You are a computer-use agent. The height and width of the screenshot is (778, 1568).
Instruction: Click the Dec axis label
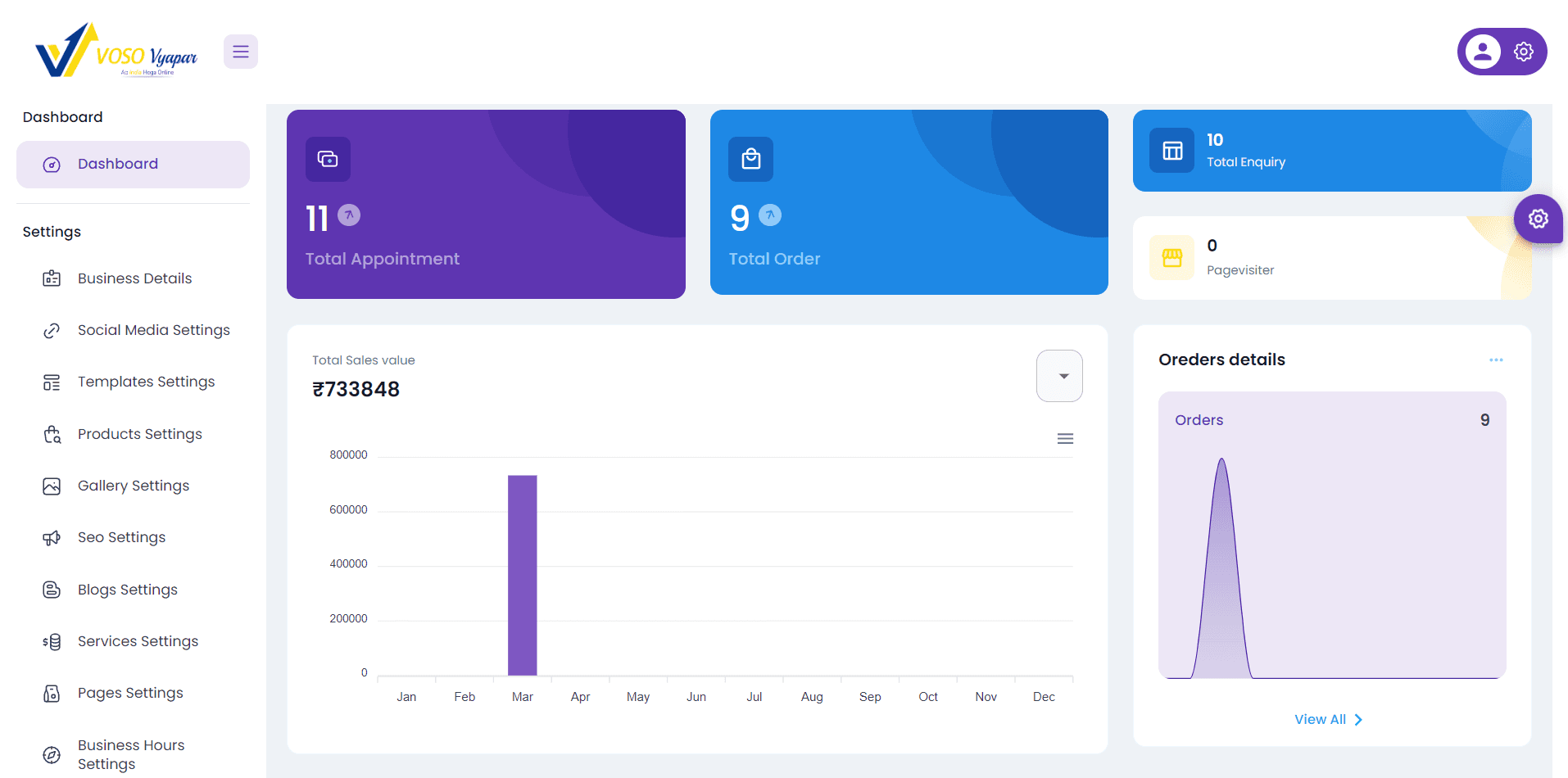[x=1044, y=697]
